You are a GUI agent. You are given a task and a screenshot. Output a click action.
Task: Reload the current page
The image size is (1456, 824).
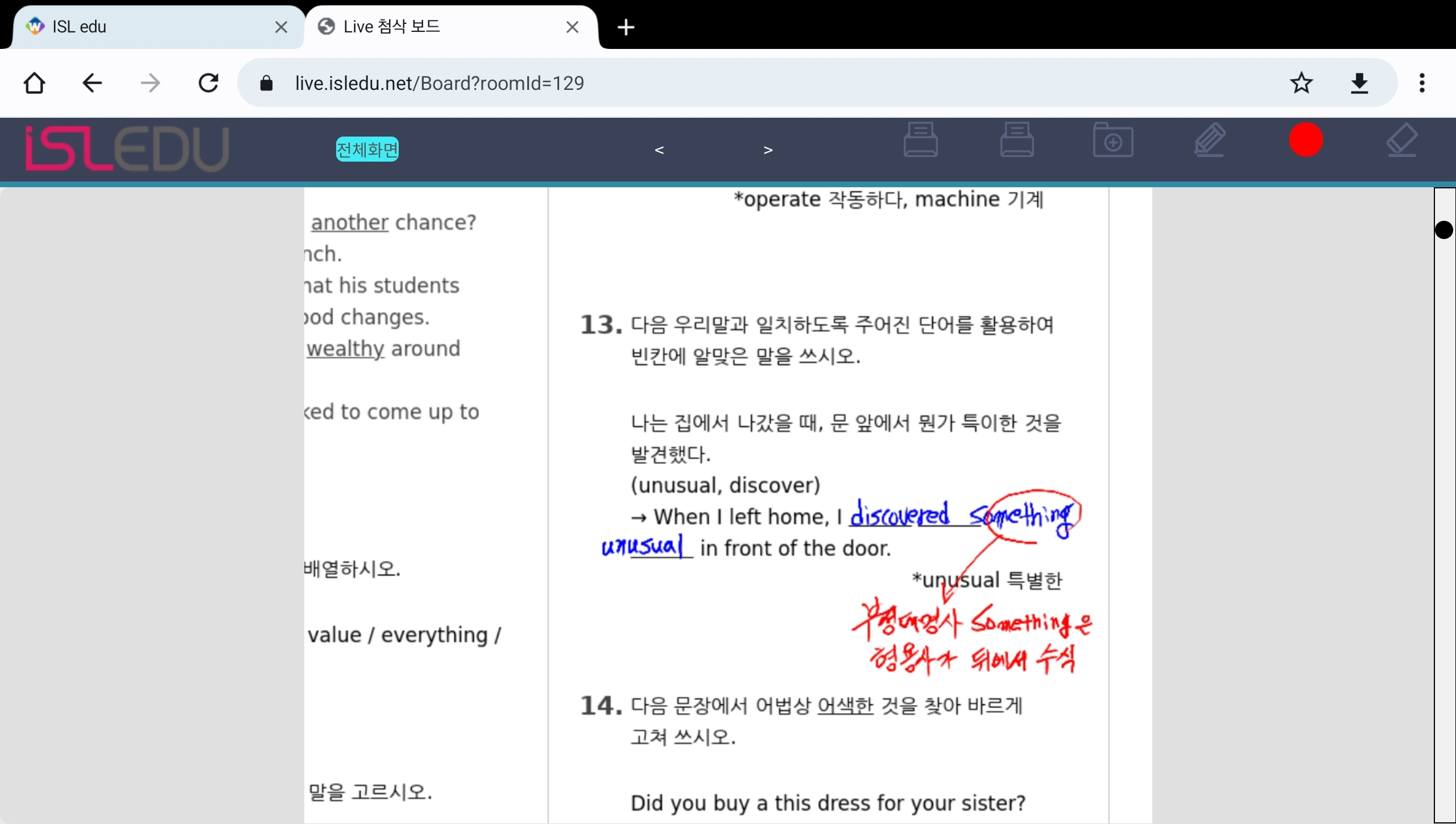(x=208, y=83)
